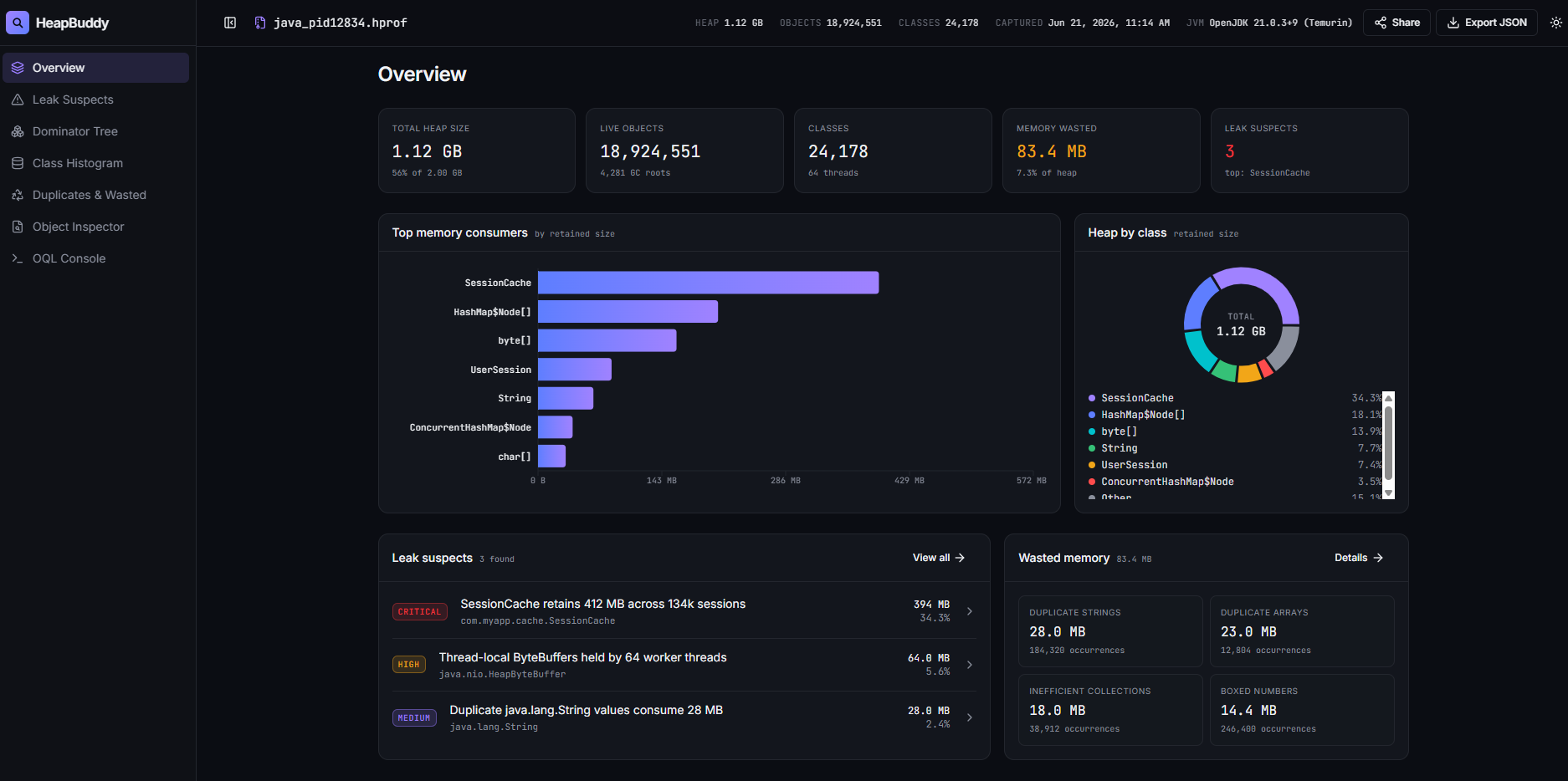Screen dimensions: 1568x781
Task: Expand ByteBuffers suspect via its chevron
Action: coord(970,665)
